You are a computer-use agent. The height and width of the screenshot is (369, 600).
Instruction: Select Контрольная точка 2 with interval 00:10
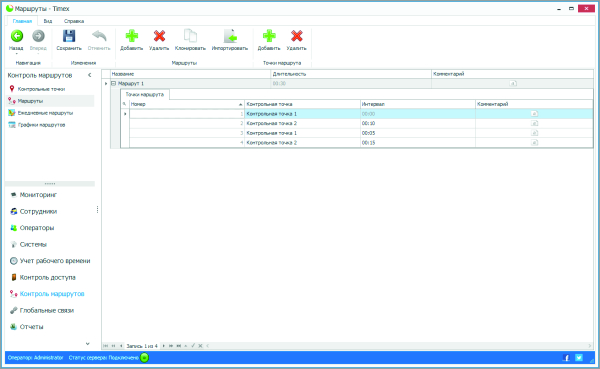pyautogui.click(x=302, y=123)
